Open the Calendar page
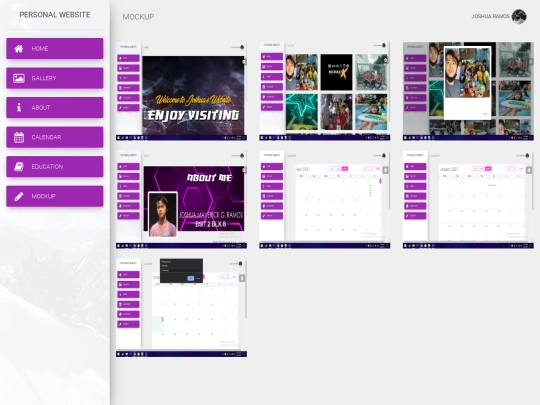This screenshot has width=540, height=405. [55, 137]
